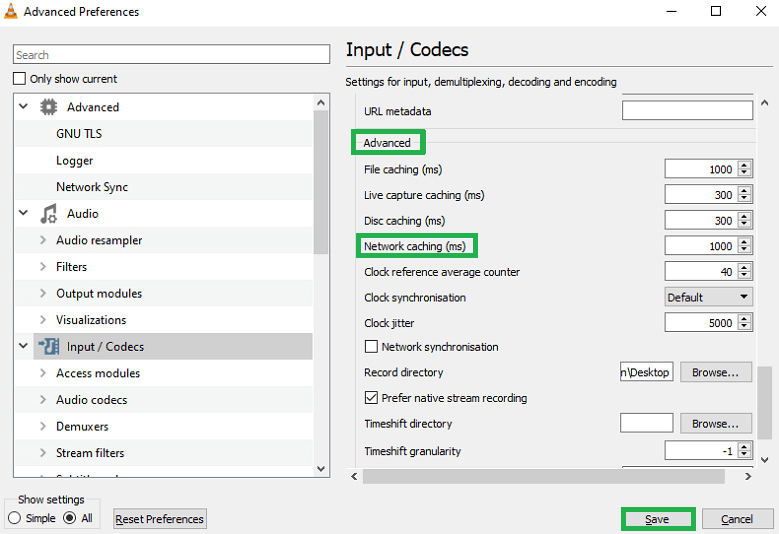Expand the Access modules node
This screenshot has height=534, width=779.
coord(43,373)
